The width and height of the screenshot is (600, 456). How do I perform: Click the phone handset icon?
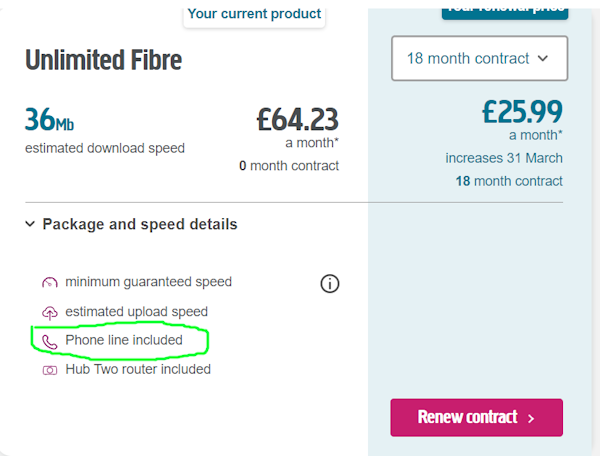[50, 341]
